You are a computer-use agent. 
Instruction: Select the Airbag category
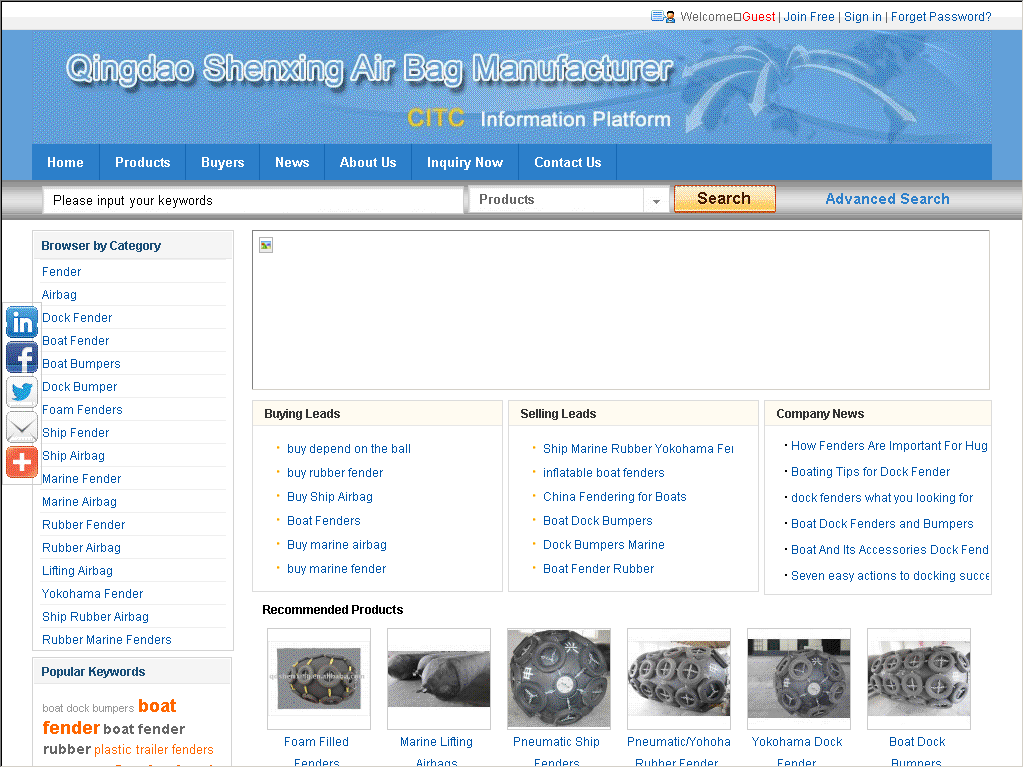pyautogui.click(x=59, y=295)
